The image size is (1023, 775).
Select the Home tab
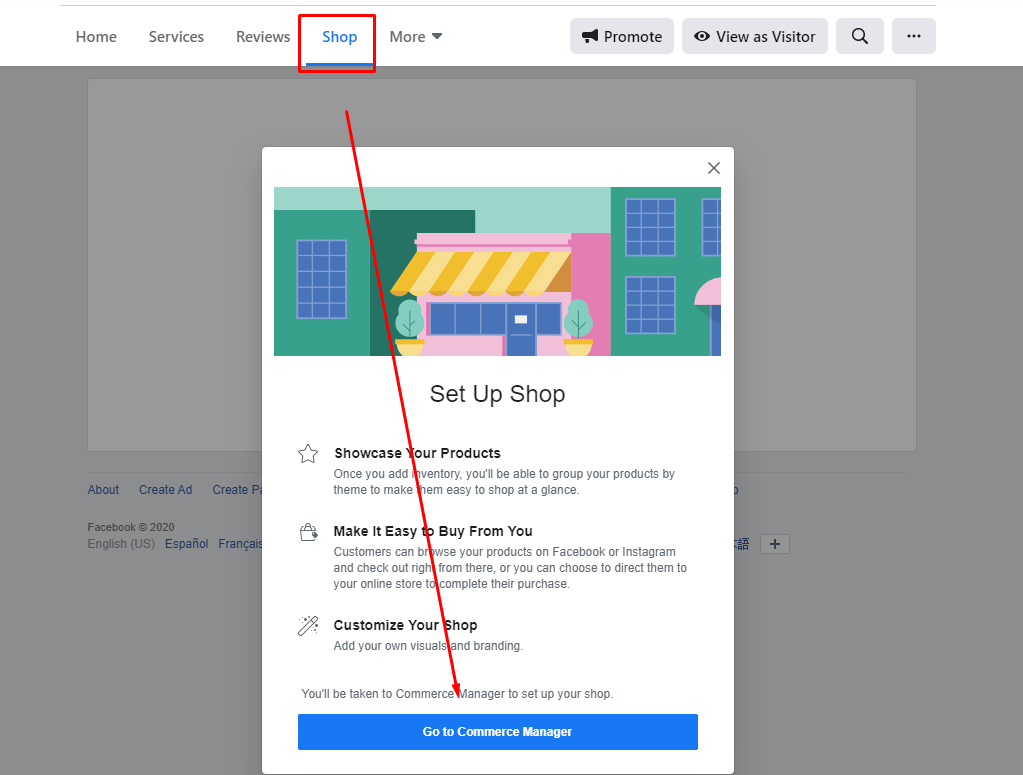(95, 36)
